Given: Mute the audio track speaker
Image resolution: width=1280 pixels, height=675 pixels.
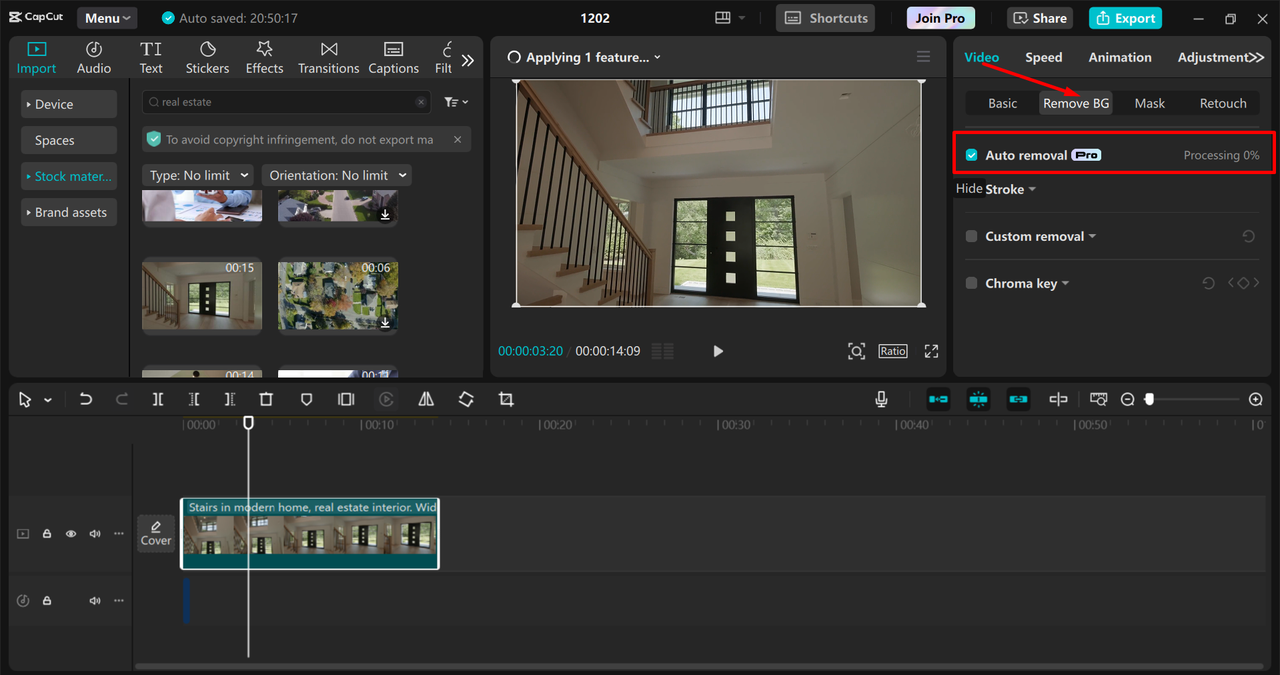Looking at the screenshot, I should [95, 601].
